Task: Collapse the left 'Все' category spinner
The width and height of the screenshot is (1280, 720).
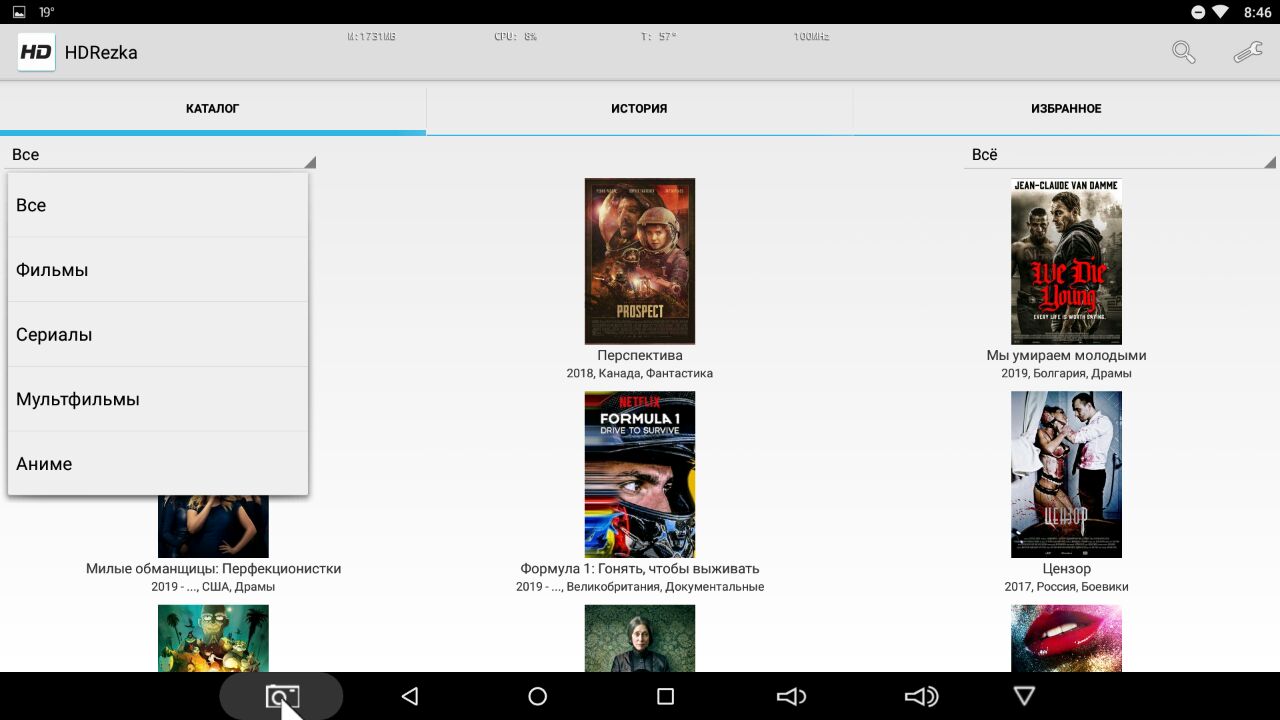Action: pyautogui.click(x=160, y=154)
